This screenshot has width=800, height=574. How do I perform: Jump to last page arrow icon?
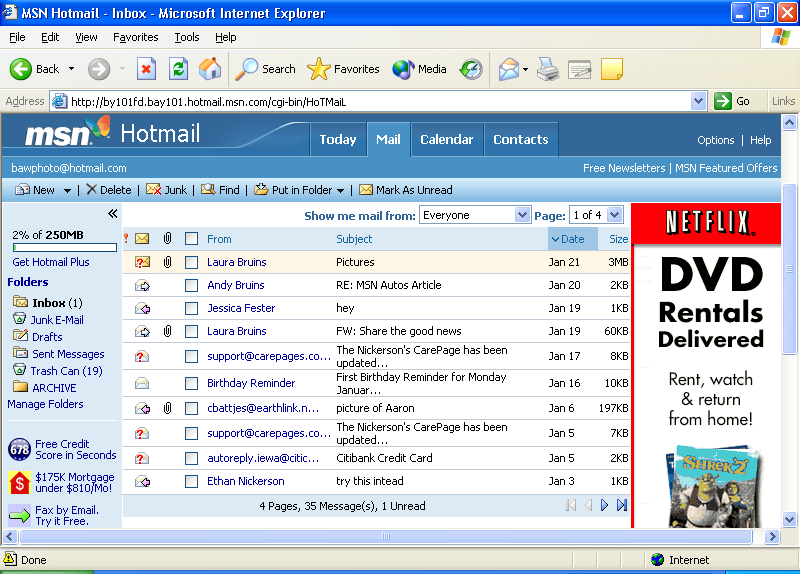[x=622, y=506]
